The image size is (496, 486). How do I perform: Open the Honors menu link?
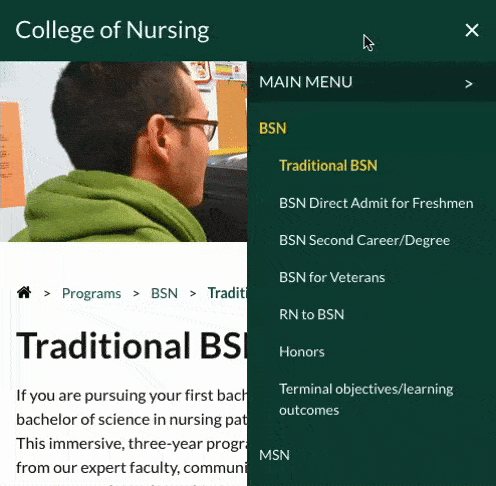302,352
